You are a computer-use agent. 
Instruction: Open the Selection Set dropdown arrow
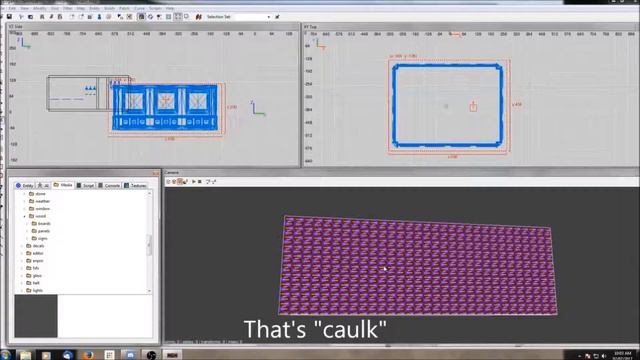(269, 17)
